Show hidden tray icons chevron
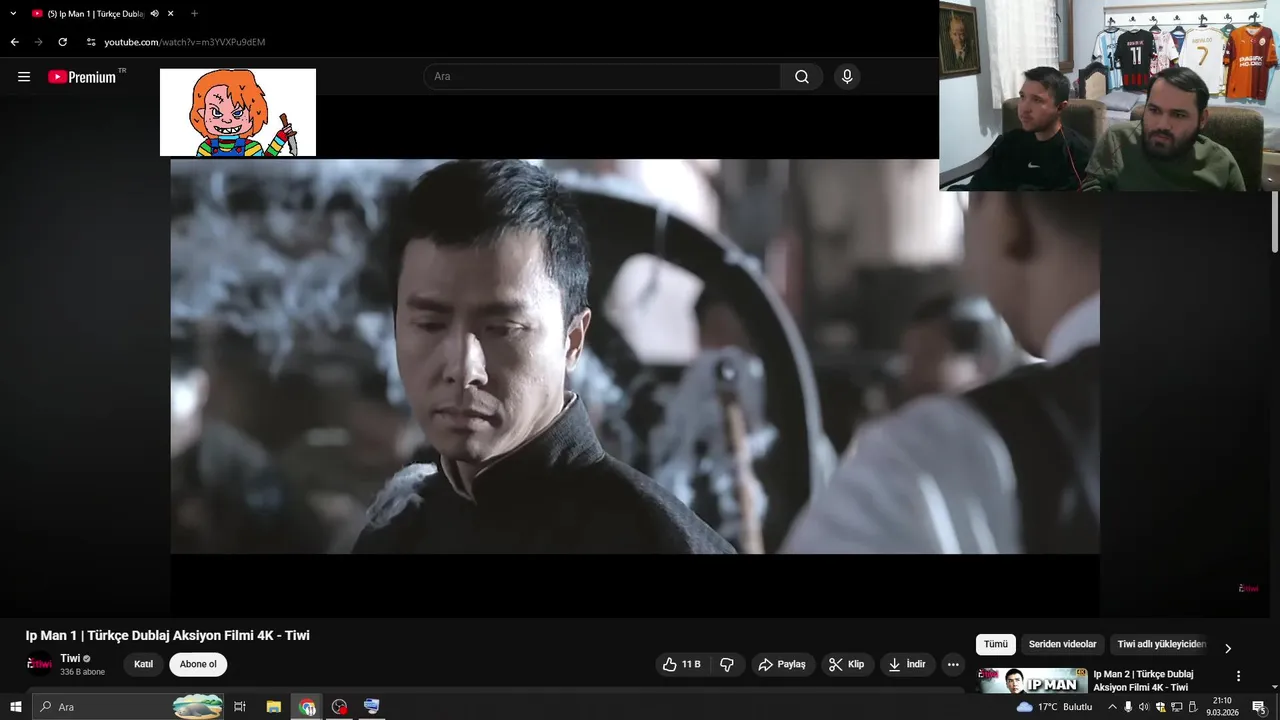Screen dimensions: 1280x720 coord(1112,707)
